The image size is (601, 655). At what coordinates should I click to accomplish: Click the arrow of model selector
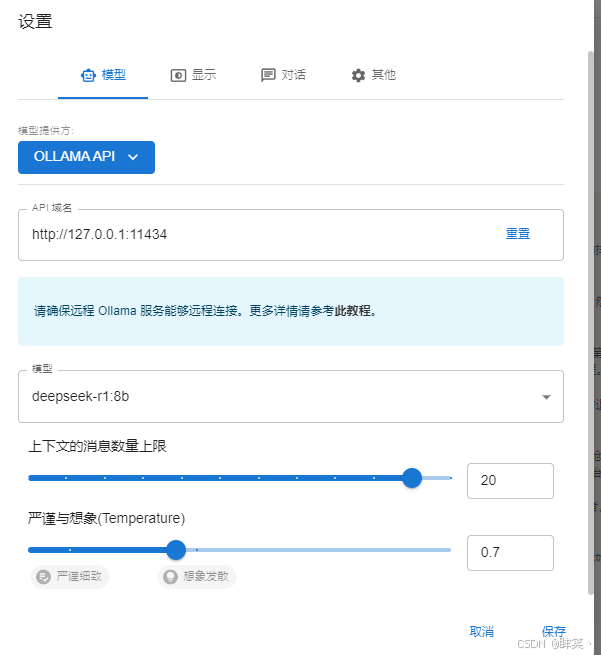coord(546,397)
